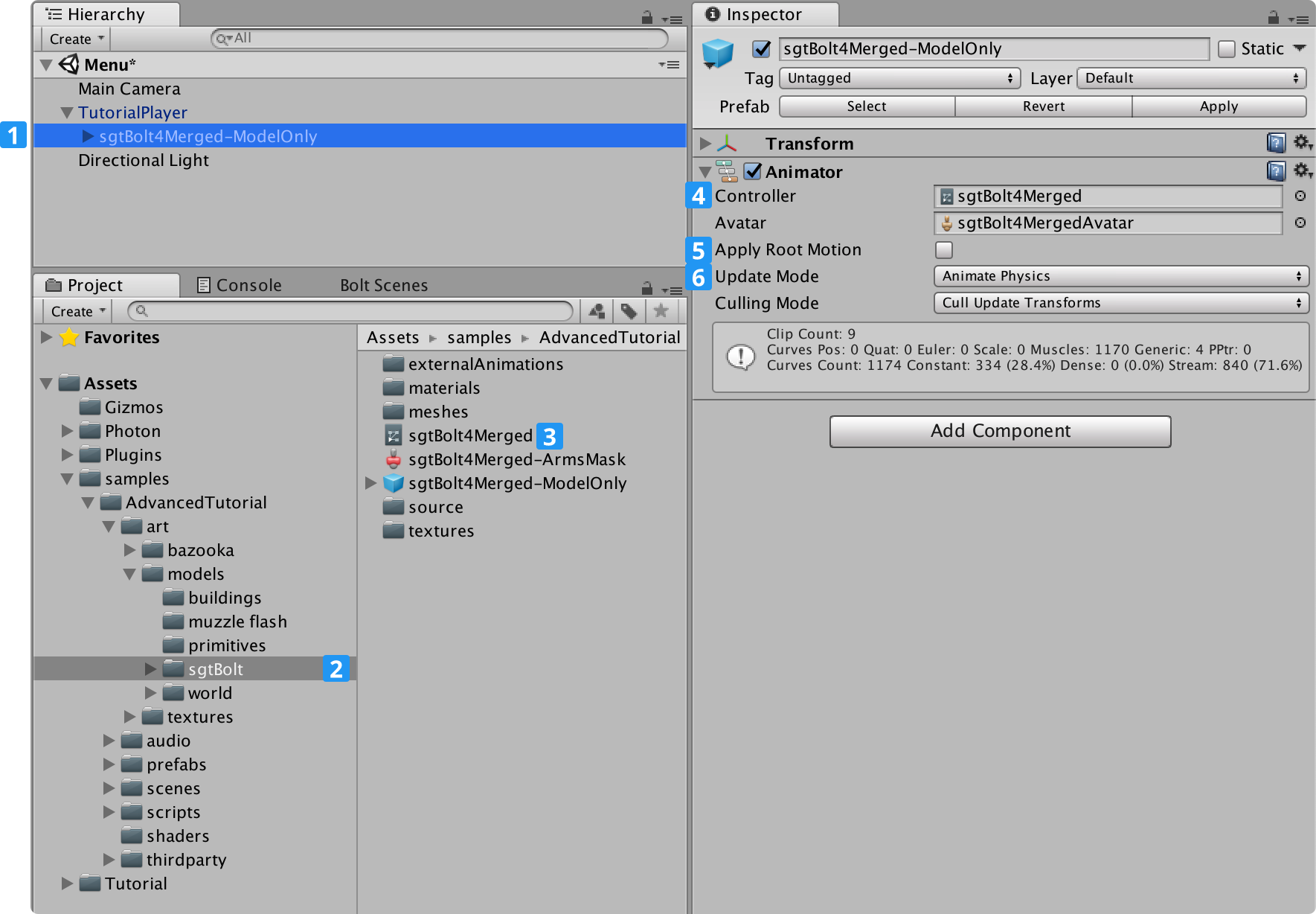Open the Transform component help icon
Screen dimensions: 1316x914
[x=1276, y=143]
